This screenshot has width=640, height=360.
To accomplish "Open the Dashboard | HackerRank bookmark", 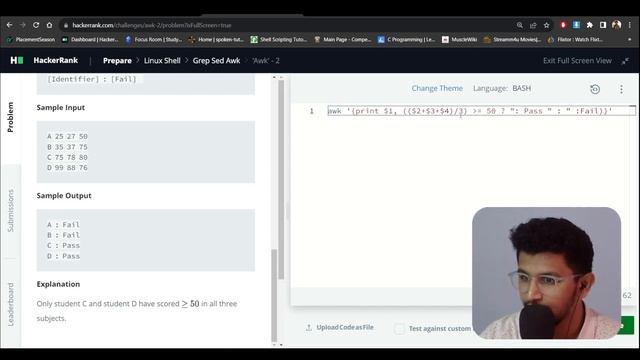I will (90, 40).
